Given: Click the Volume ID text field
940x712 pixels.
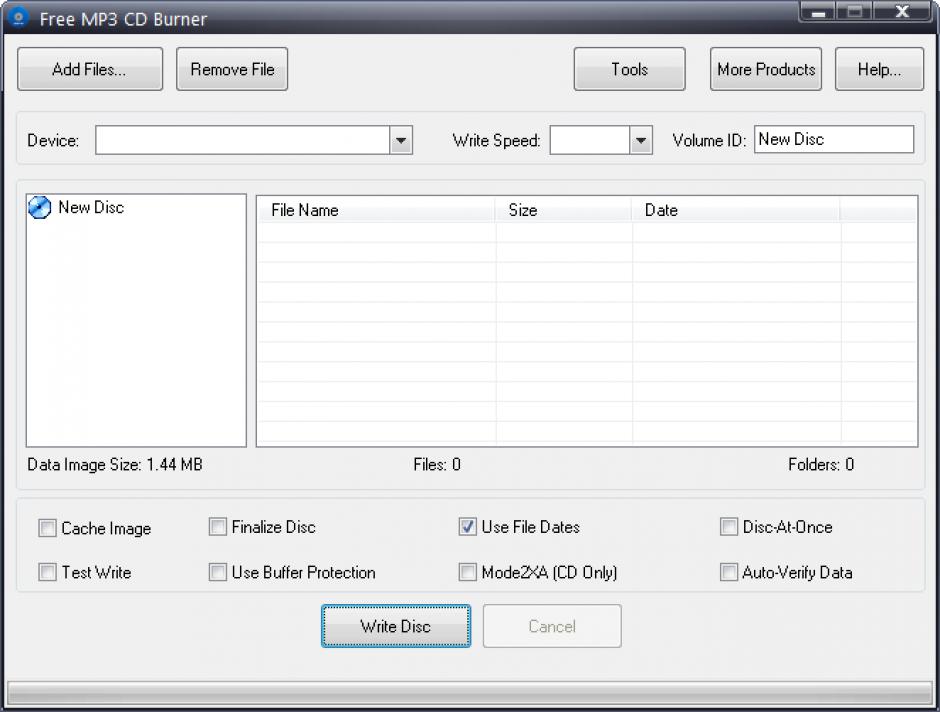Looking at the screenshot, I should [834, 139].
